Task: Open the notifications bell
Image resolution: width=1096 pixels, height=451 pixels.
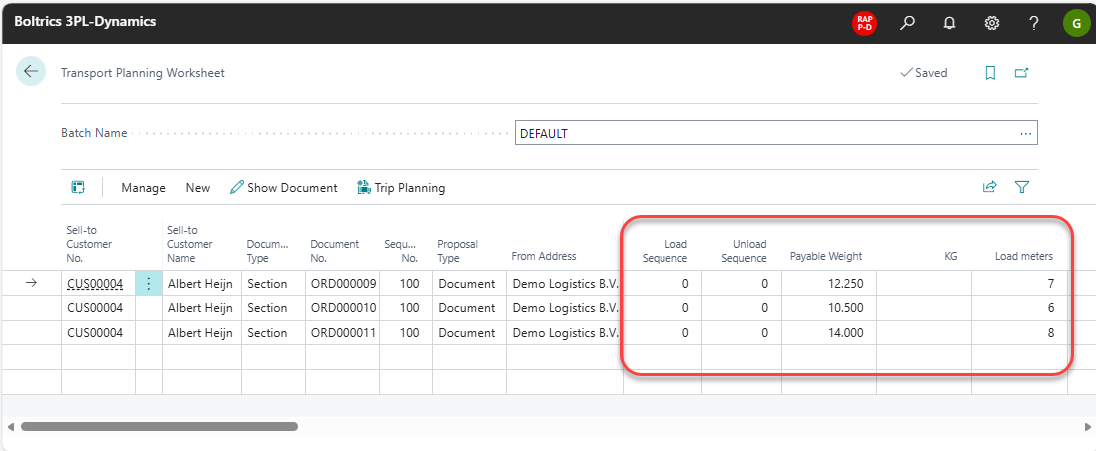Action: 950,22
